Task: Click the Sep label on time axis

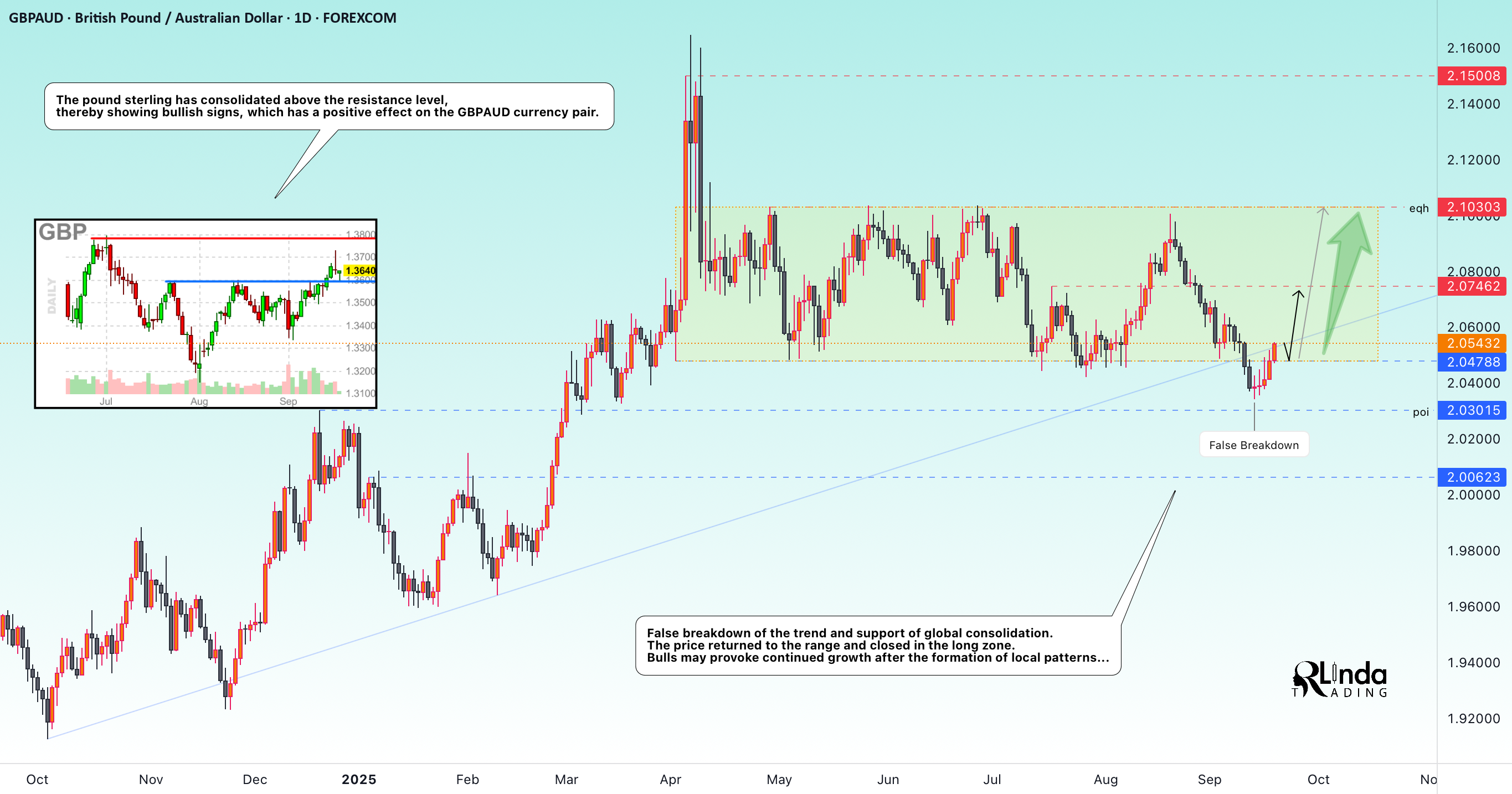Action: [1209, 780]
